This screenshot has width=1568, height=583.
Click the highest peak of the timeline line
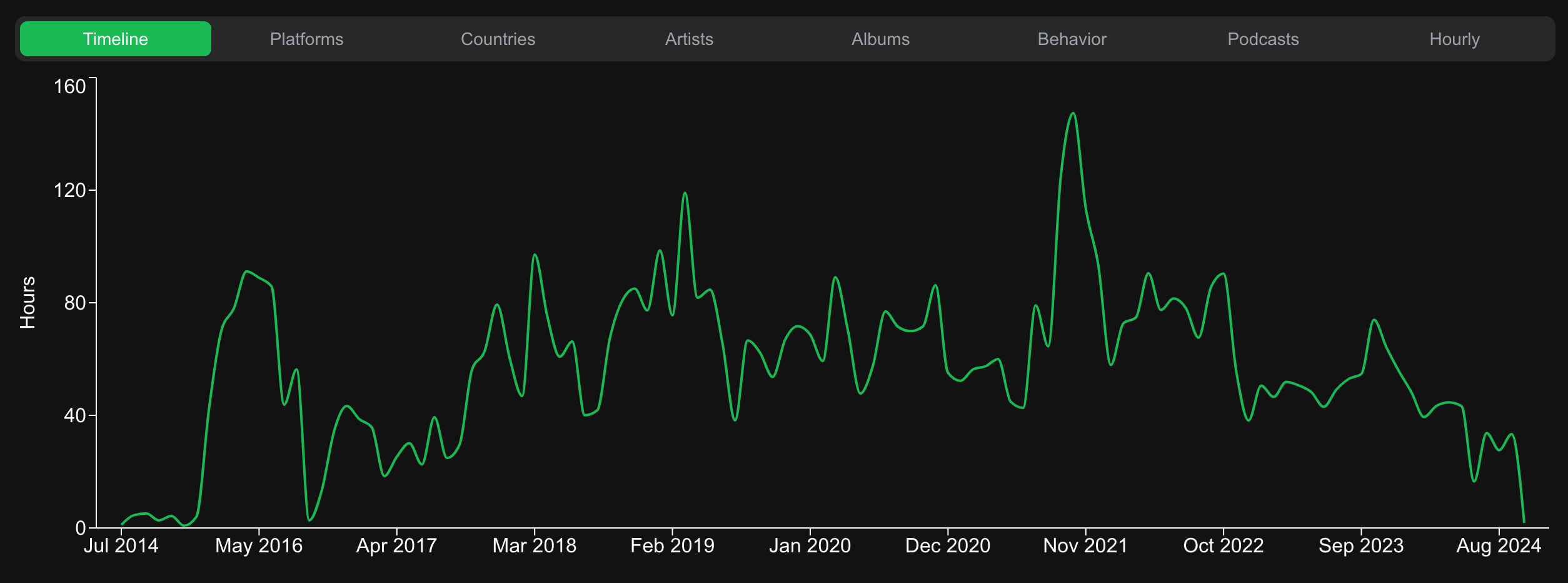pyautogui.click(x=1073, y=113)
